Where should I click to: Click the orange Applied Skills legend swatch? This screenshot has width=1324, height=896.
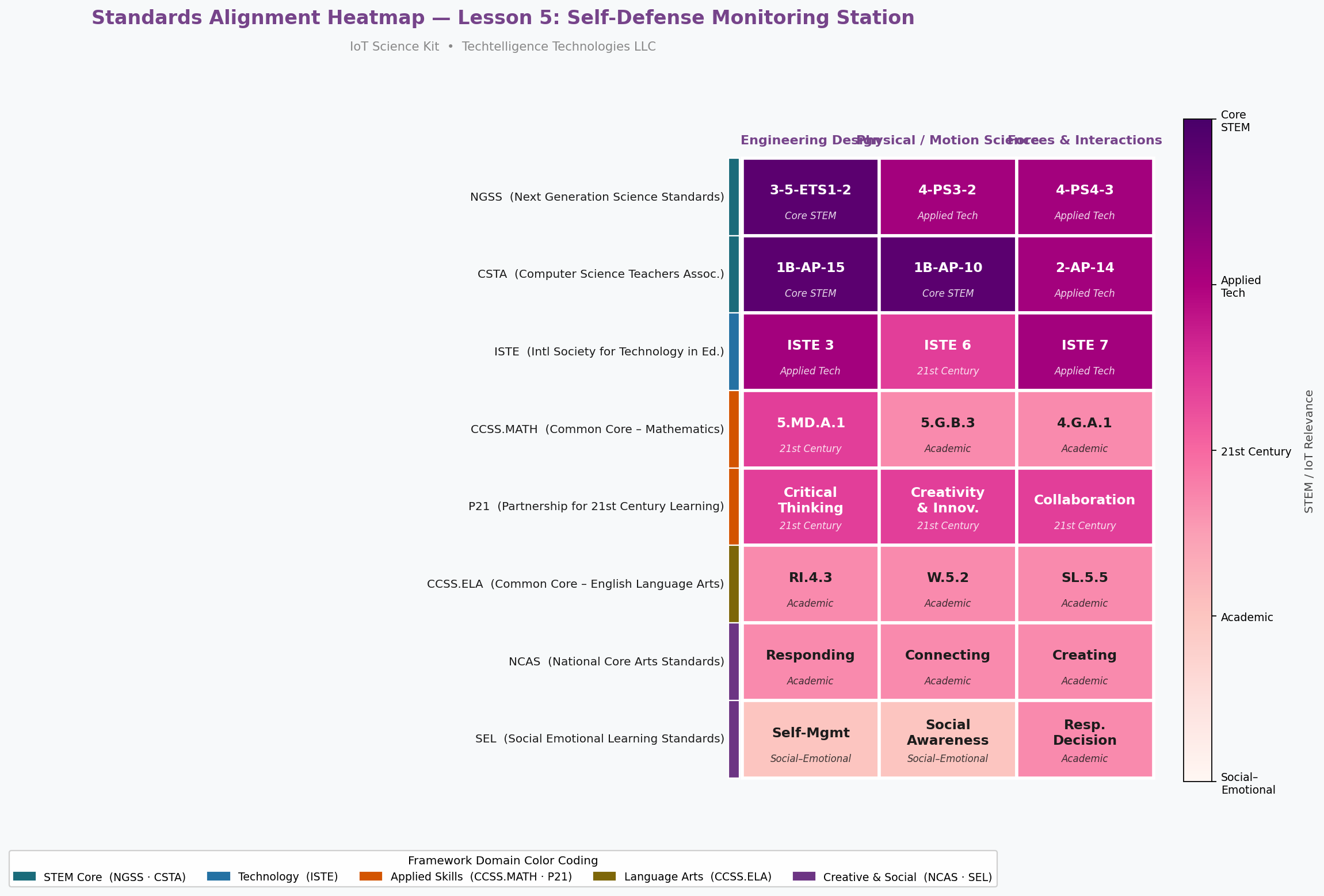pyautogui.click(x=371, y=876)
